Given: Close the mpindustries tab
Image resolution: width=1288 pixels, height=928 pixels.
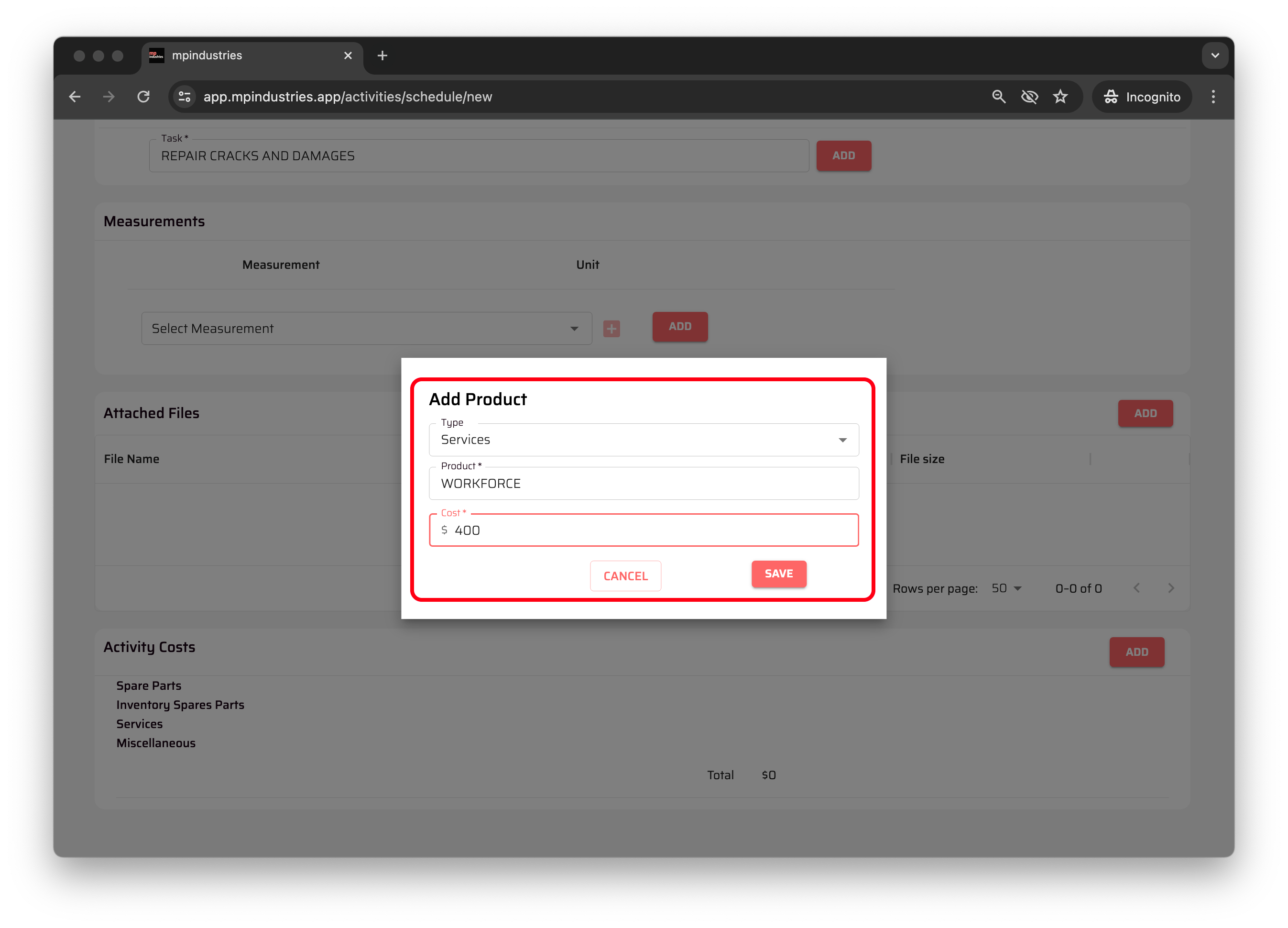Looking at the screenshot, I should coord(348,55).
